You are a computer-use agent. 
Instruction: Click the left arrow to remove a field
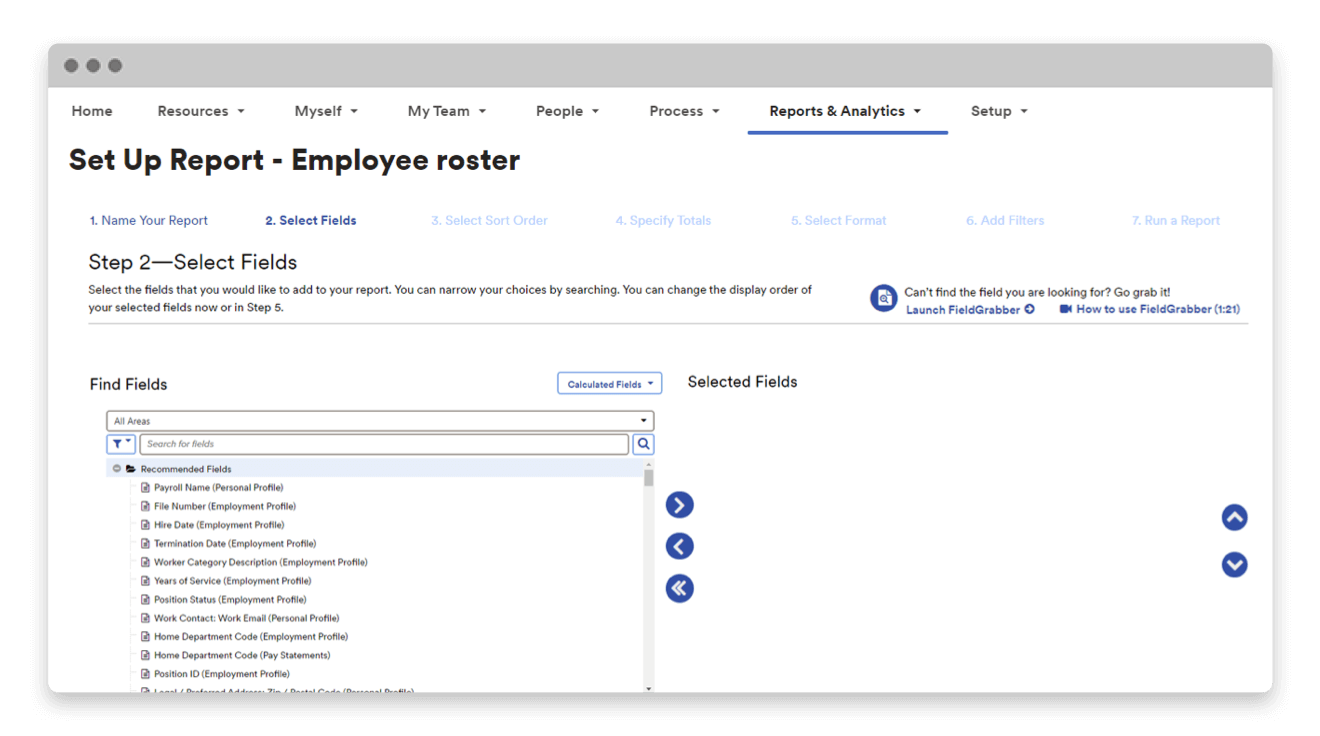tap(679, 546)
